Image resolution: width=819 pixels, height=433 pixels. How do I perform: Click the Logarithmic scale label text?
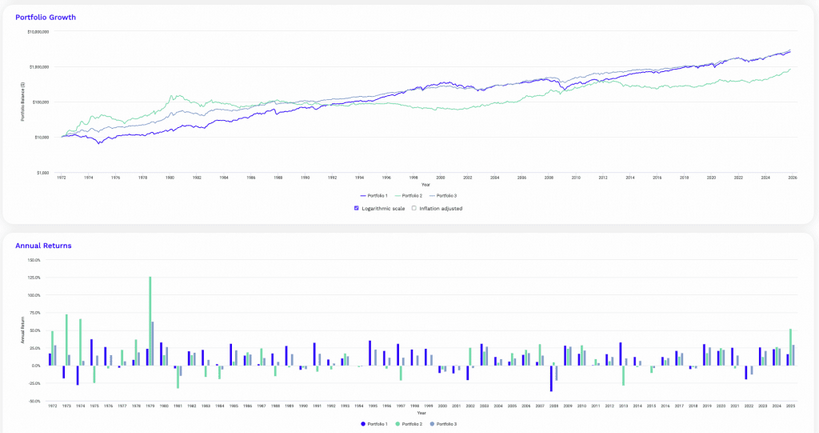[x=383, y=208]
